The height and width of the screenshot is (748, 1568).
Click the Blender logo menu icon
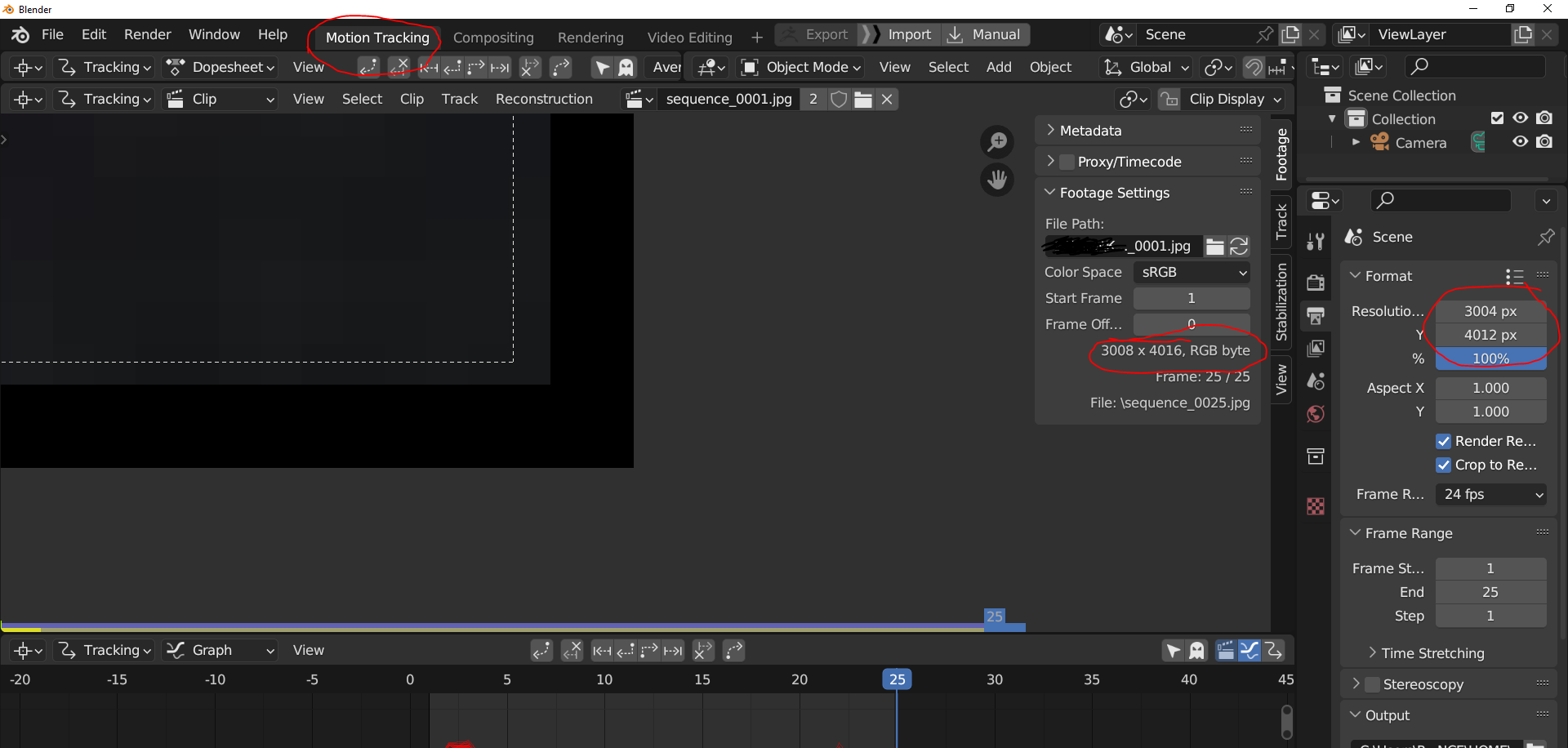pyautogui.click(x=20, y=35)
